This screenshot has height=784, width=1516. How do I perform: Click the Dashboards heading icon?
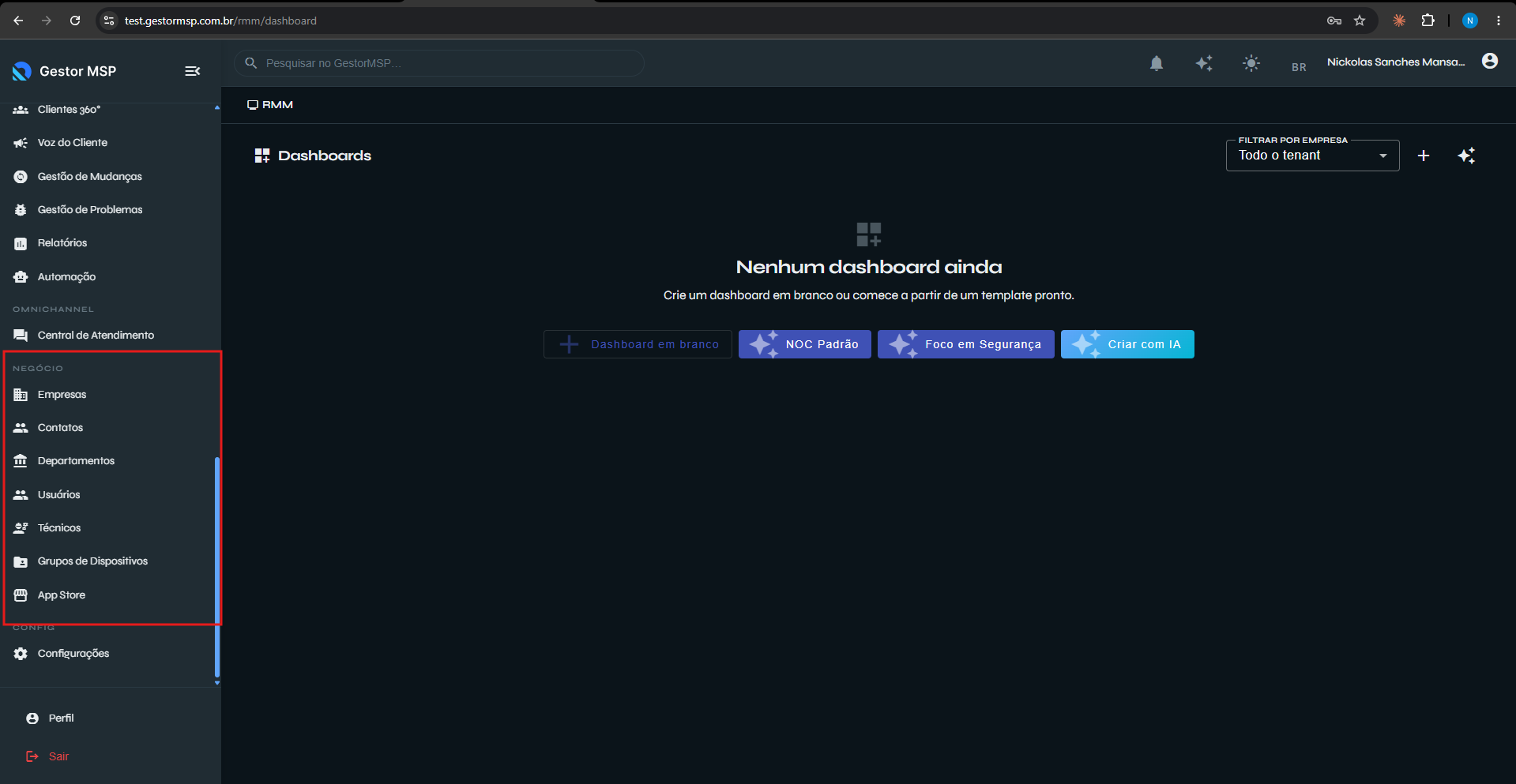tap(262, 156)
